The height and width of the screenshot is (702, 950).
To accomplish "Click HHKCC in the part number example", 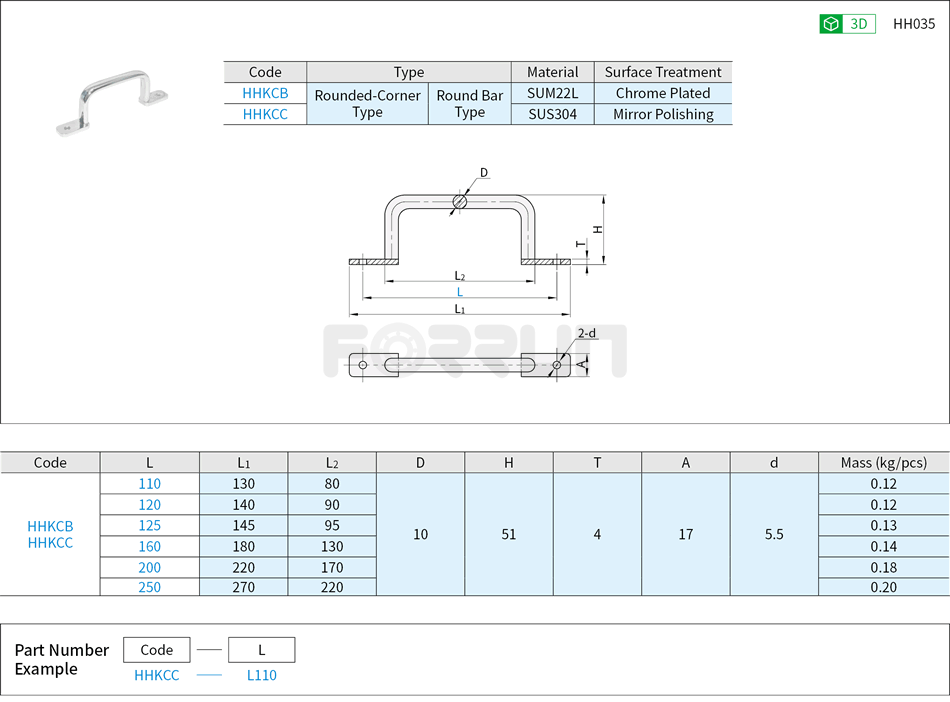I will [157, 675].
